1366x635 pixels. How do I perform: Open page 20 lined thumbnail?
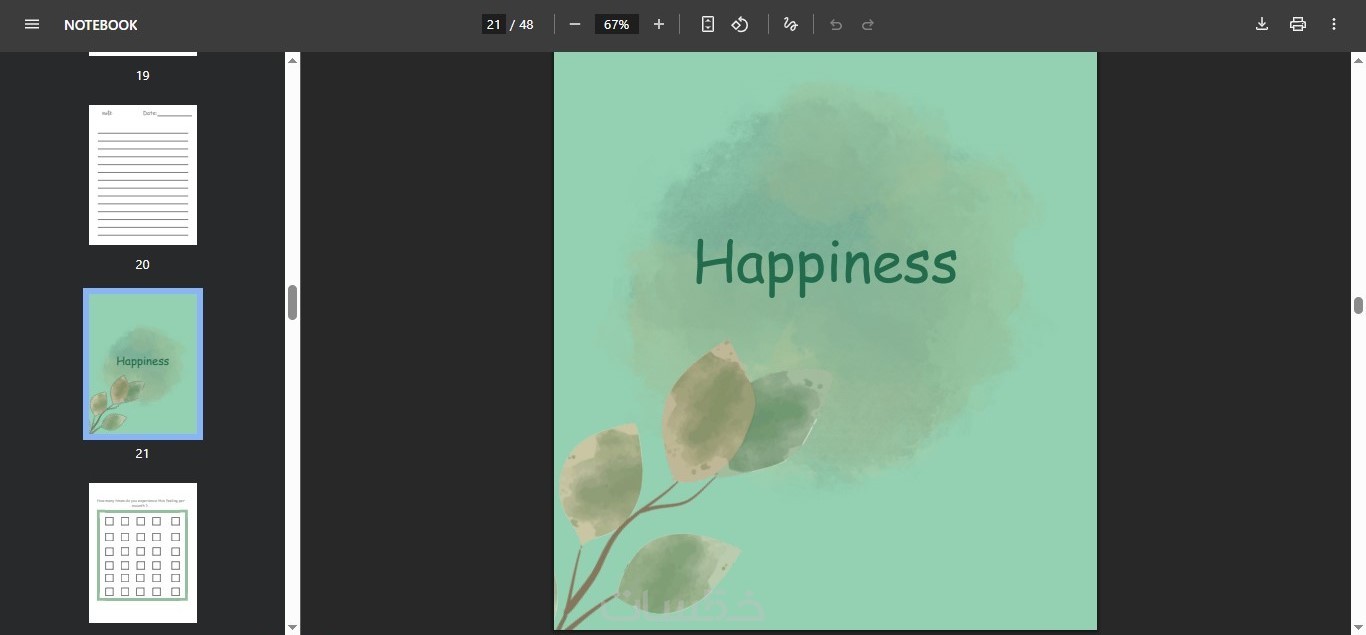tap(143, 175)
